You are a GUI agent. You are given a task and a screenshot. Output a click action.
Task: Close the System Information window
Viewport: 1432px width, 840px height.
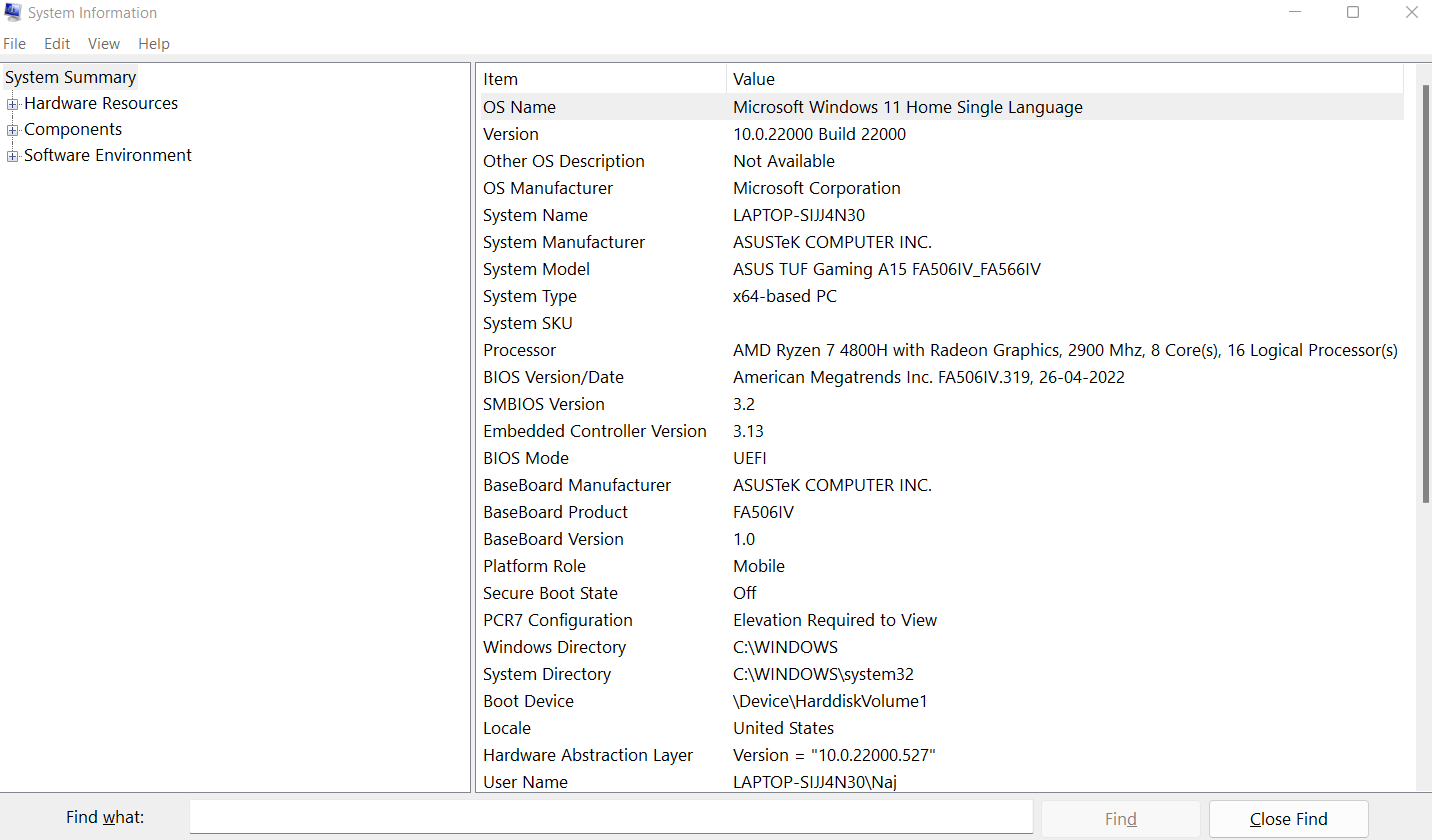[x=1411, y=13]
